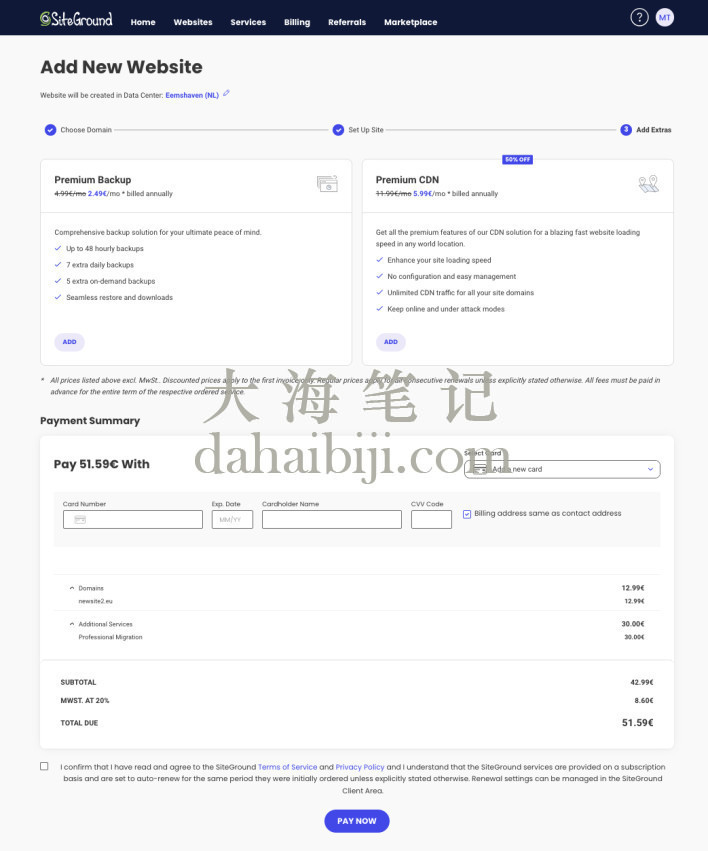Open the Services menu
The width and height of the screenshot is (708, 851).
[x=248, y=22]
